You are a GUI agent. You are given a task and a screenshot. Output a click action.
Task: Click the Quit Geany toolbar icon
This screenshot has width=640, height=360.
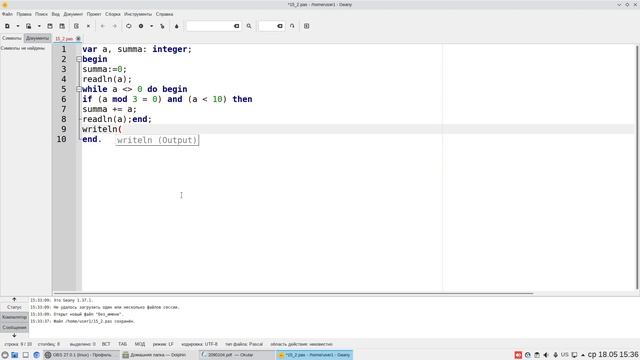tap(307, 26)
